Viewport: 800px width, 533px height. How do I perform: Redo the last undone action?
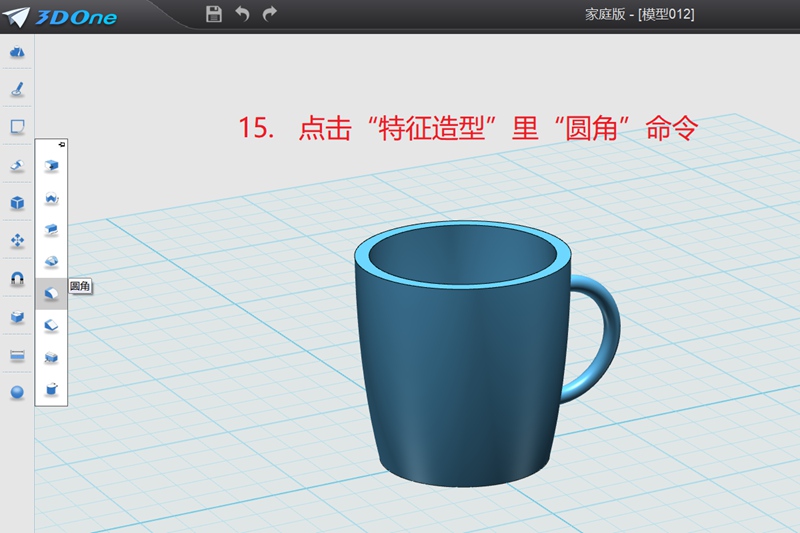pyautogui.click(x=269, y=14)
